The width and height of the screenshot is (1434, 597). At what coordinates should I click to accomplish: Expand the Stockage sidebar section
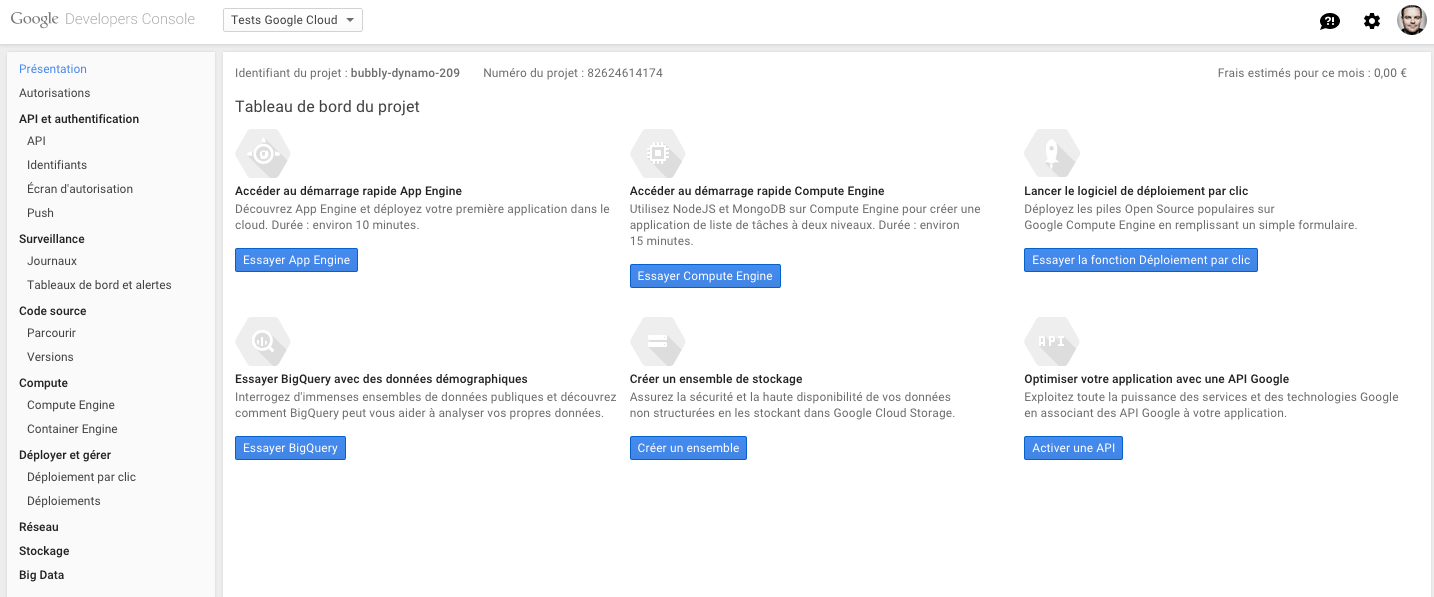(x=44, y=551)
